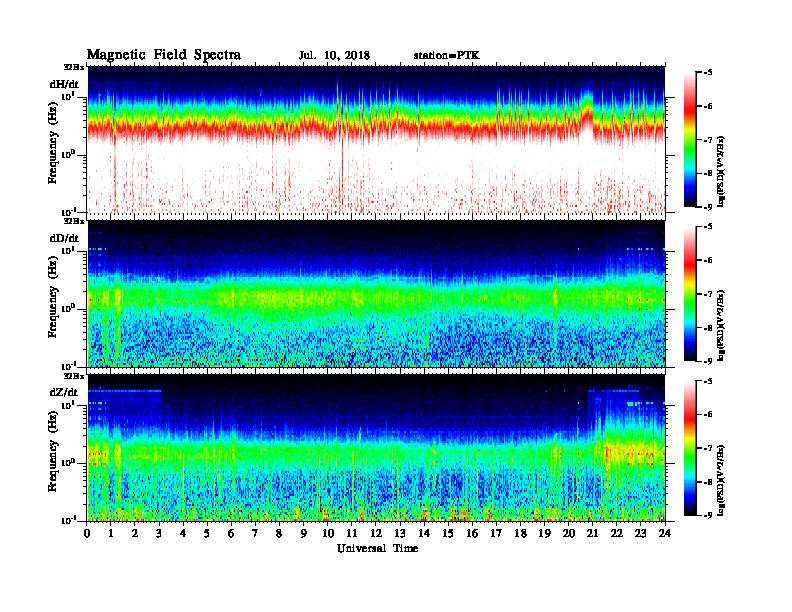Viewport: 792px width, 612px height.
Task: Click hour tick label "23" on time axis
Action: point(640,533)
